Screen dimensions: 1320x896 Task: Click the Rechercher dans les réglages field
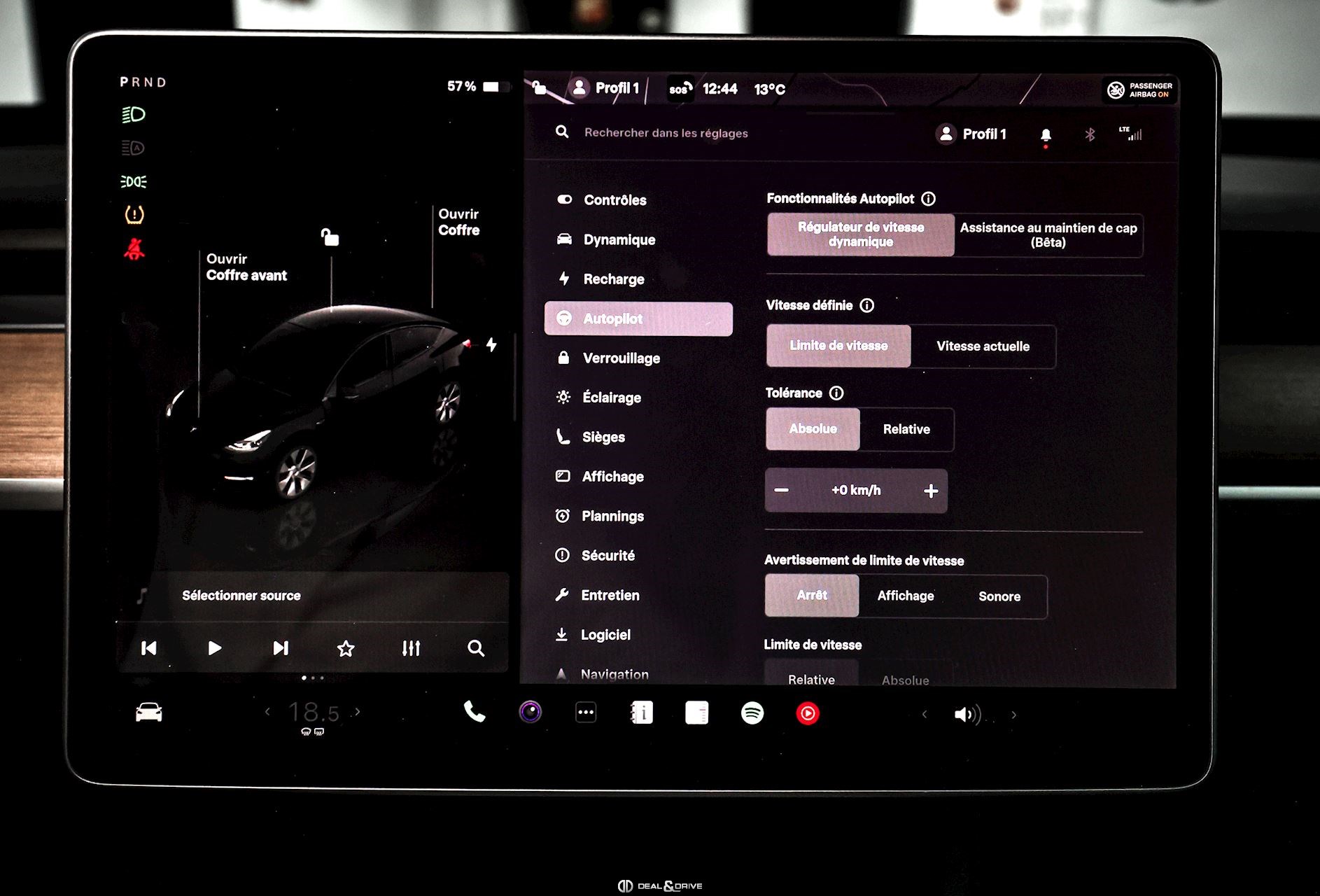(x=666, y=133)
